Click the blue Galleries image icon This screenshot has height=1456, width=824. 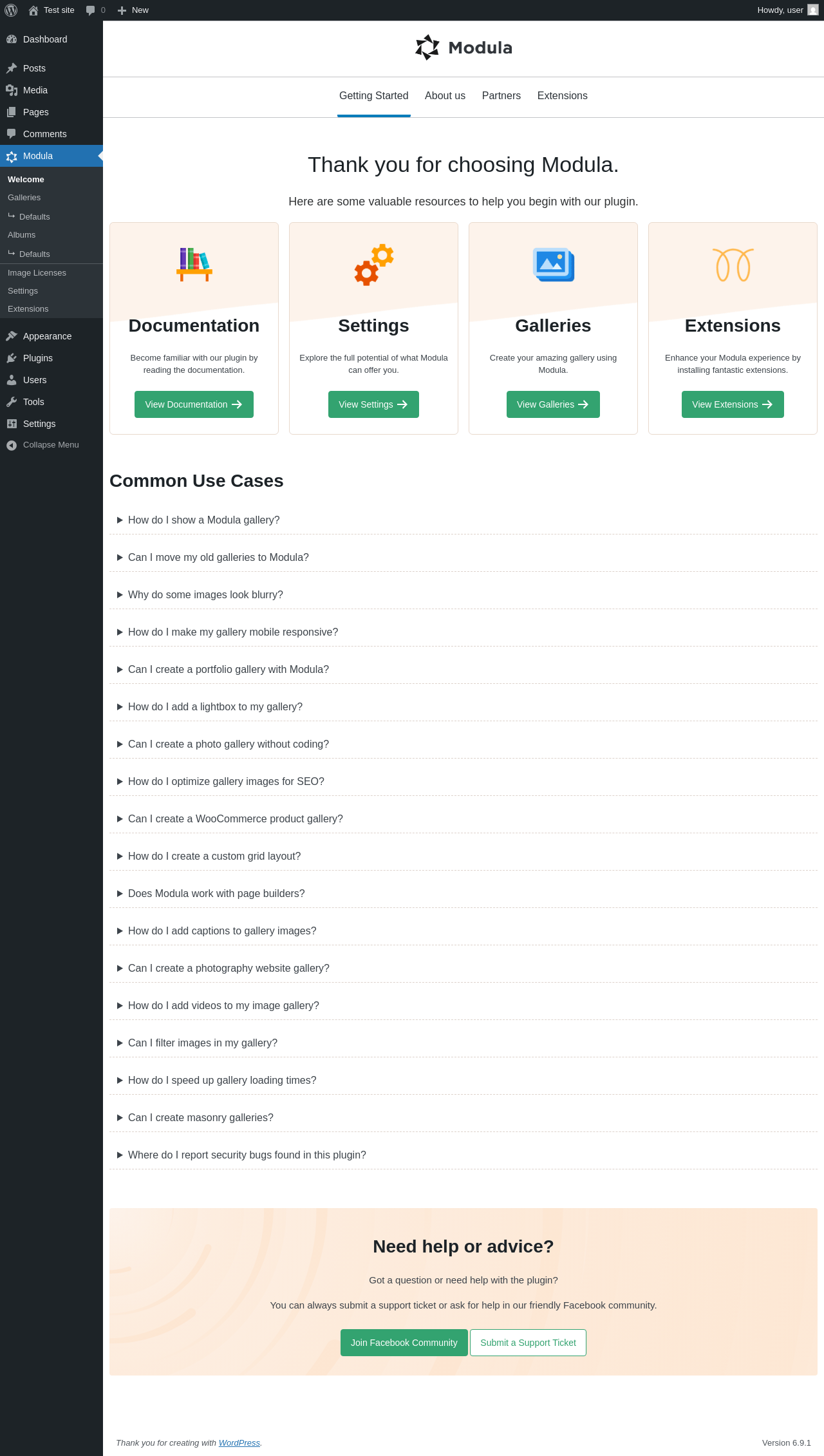click(x=553, y=265)
